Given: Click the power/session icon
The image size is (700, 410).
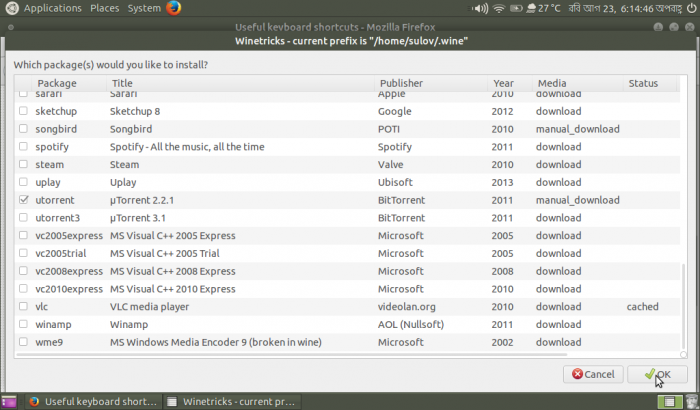Looking at the screenshot, I should [x=691, y=8].
